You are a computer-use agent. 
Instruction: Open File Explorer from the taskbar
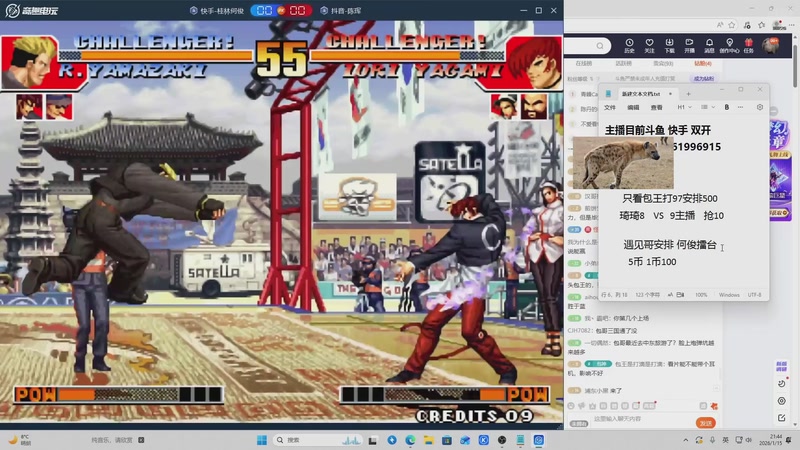pos(429,440)
